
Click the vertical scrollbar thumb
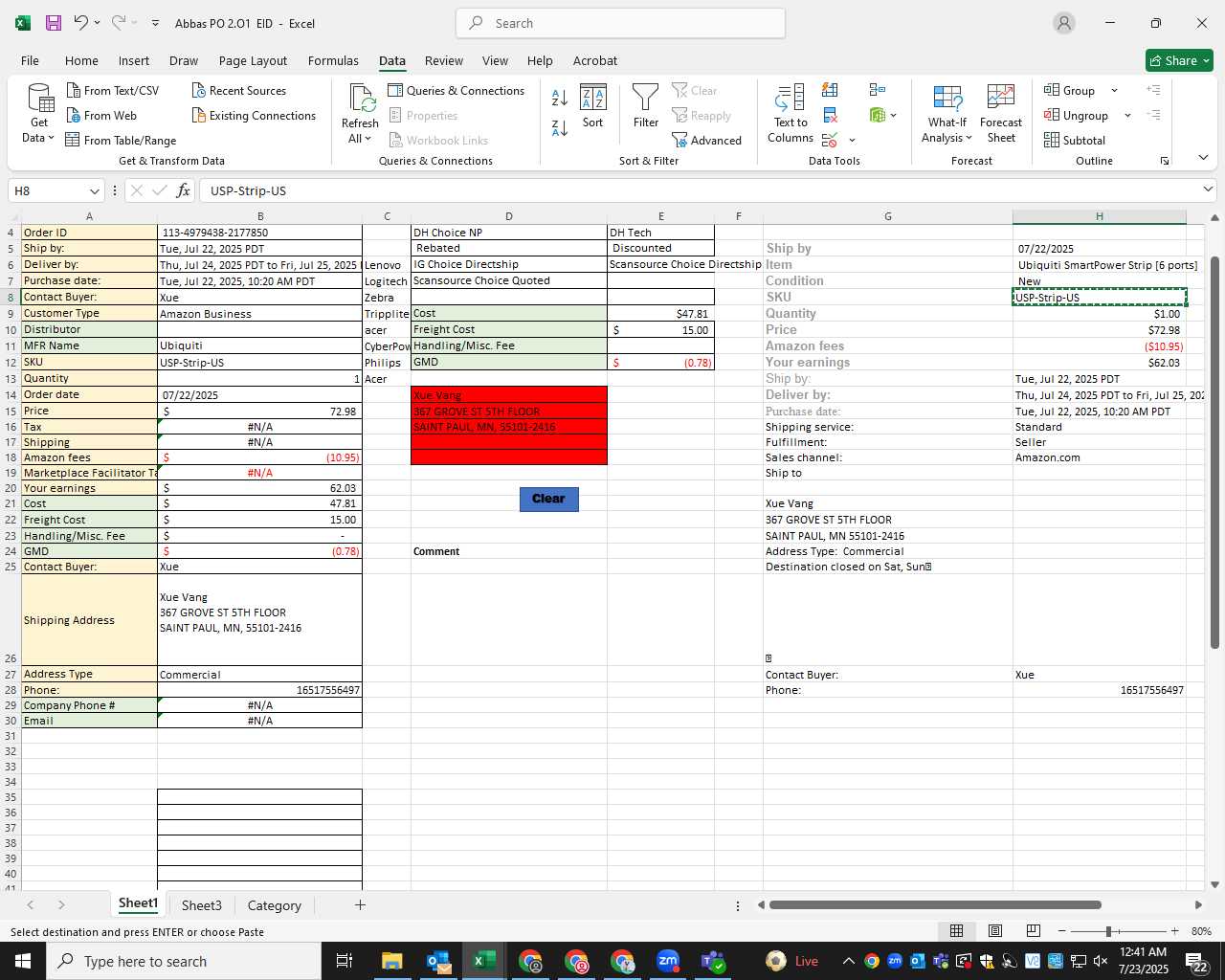coord(1214,453)
